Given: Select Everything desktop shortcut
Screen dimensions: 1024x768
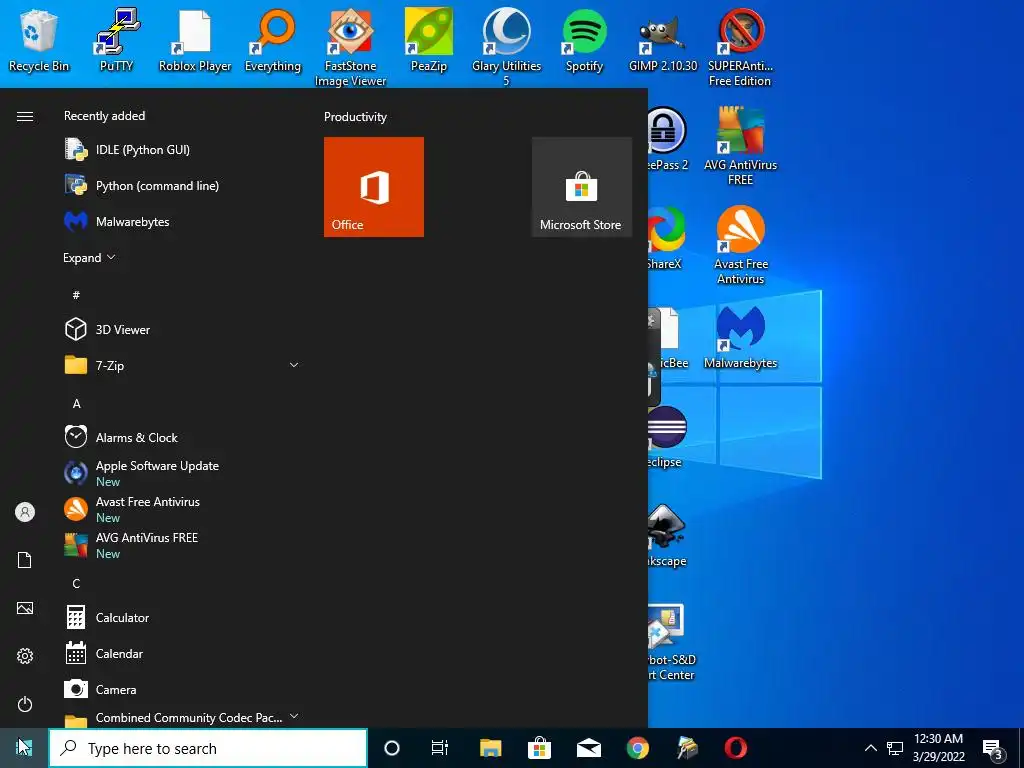Looking at the screenshot, I should click(273, 39).
